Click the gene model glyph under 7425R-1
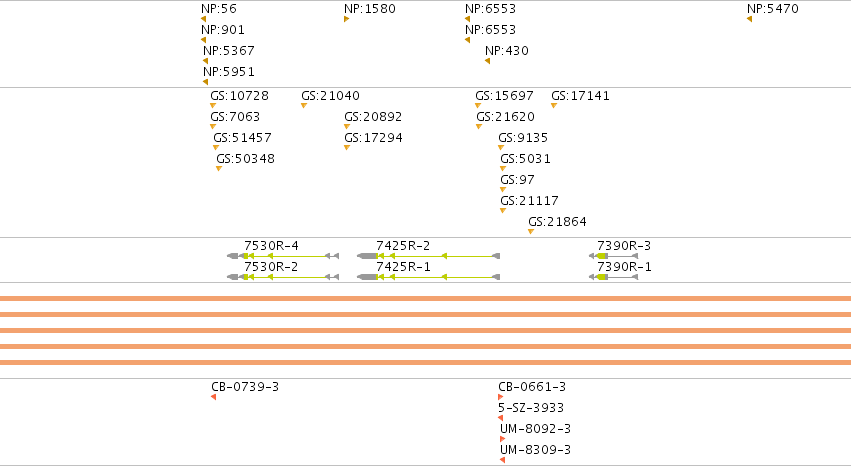Image resolution: width=851 pixels, height=466 pixels. pos(428,277)
